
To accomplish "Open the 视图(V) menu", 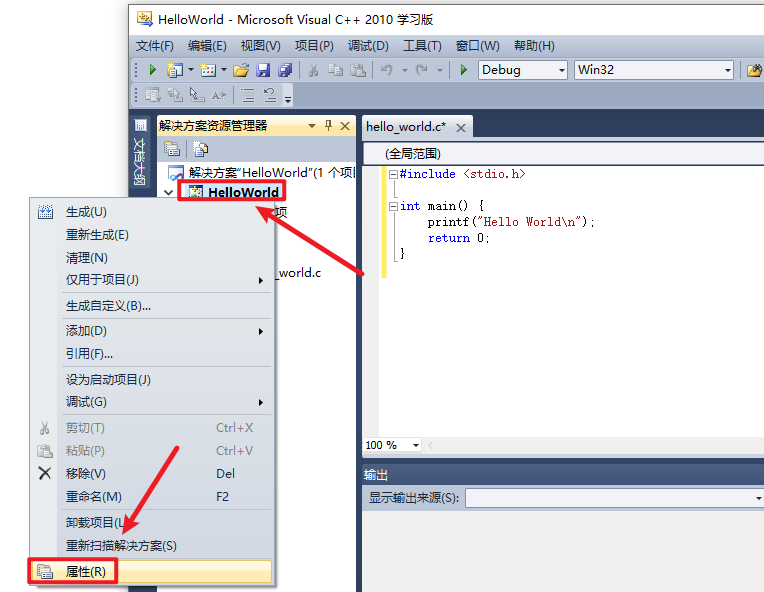I will click(x=261, y=46).
